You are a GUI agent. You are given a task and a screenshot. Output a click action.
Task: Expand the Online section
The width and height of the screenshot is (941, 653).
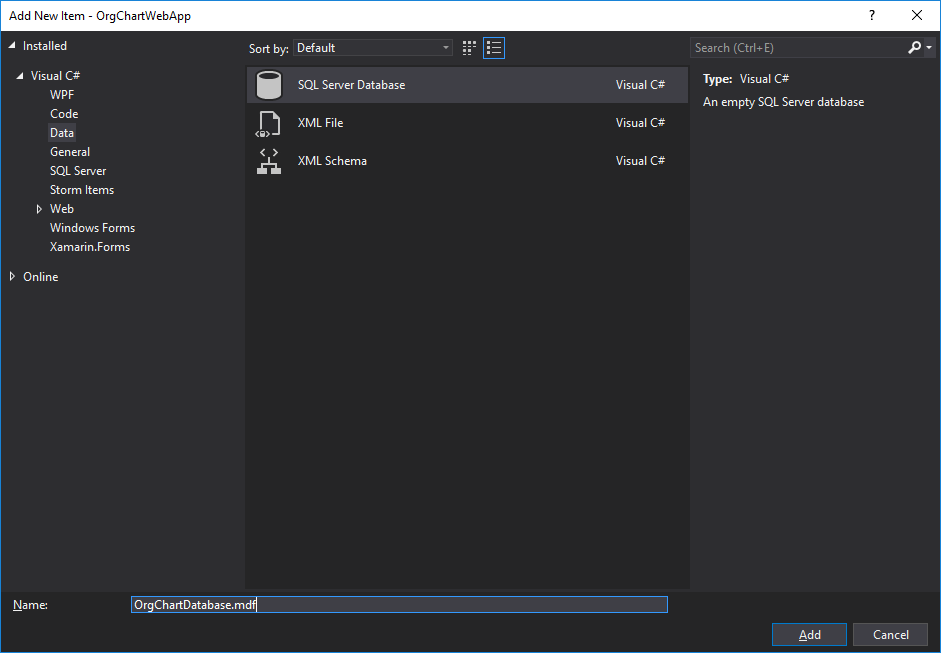tap(13, 276)
